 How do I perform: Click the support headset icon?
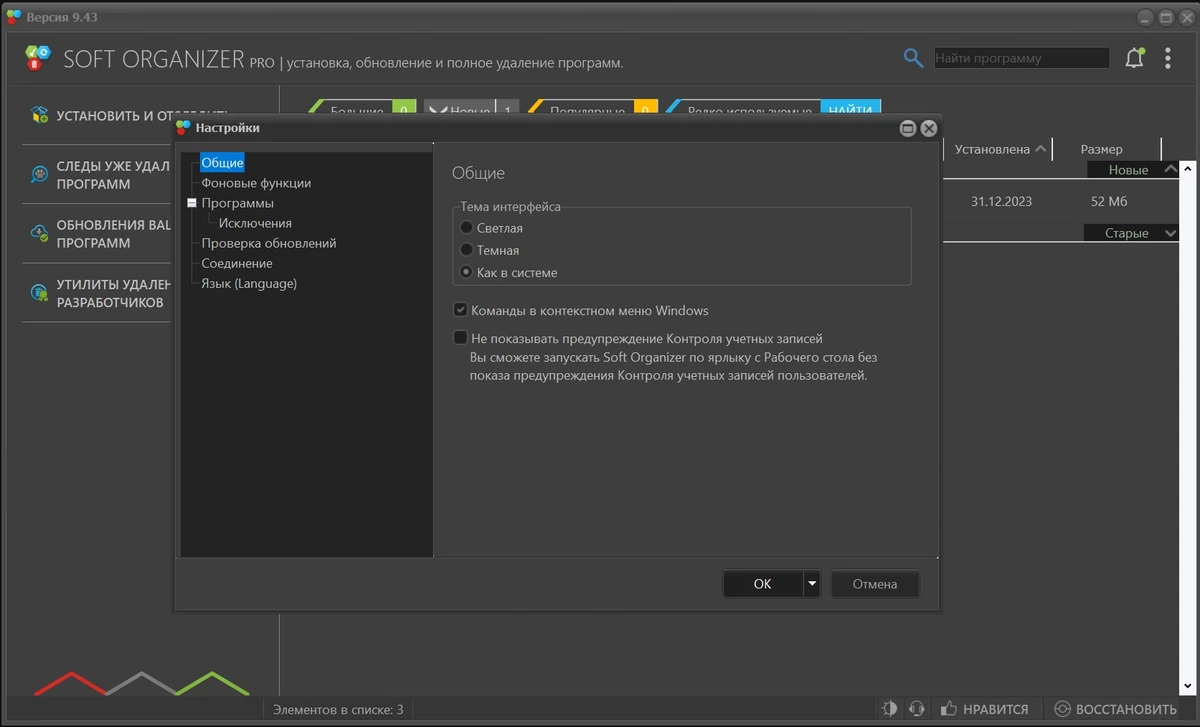pos(916,709)
